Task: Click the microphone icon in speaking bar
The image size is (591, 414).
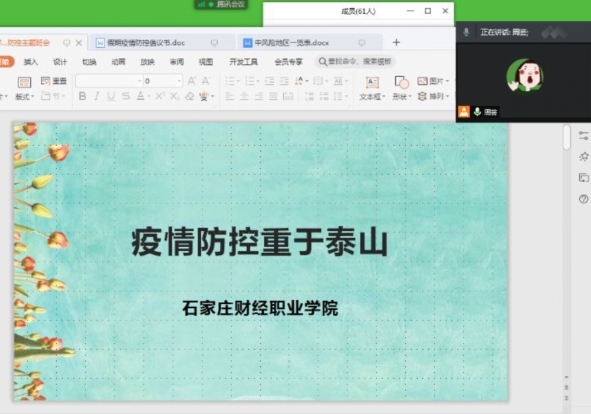Action: 466,32
